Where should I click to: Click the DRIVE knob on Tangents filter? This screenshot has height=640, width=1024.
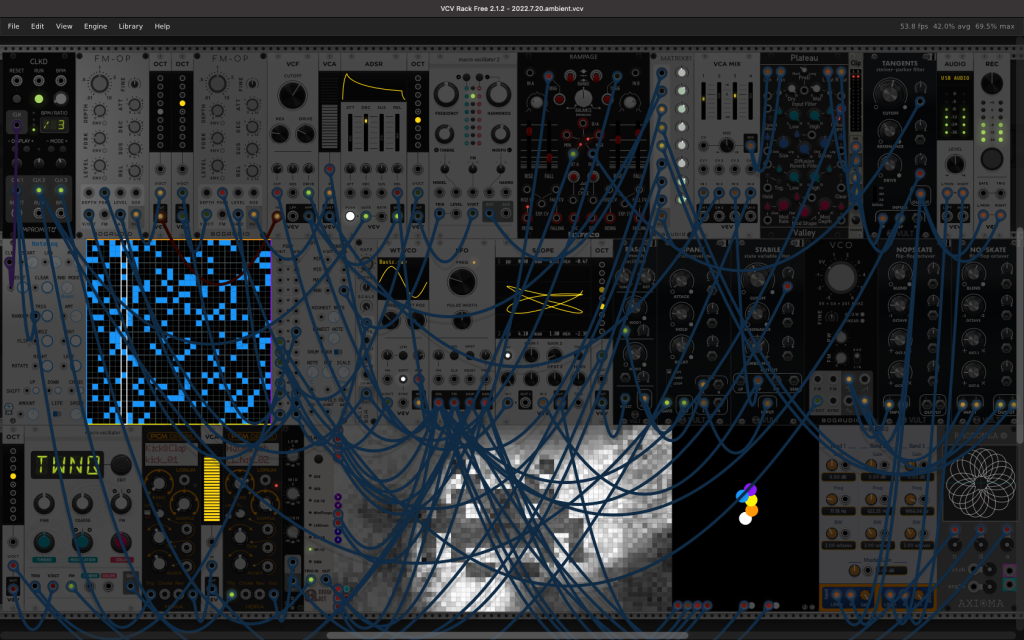[x=889, y=163]
